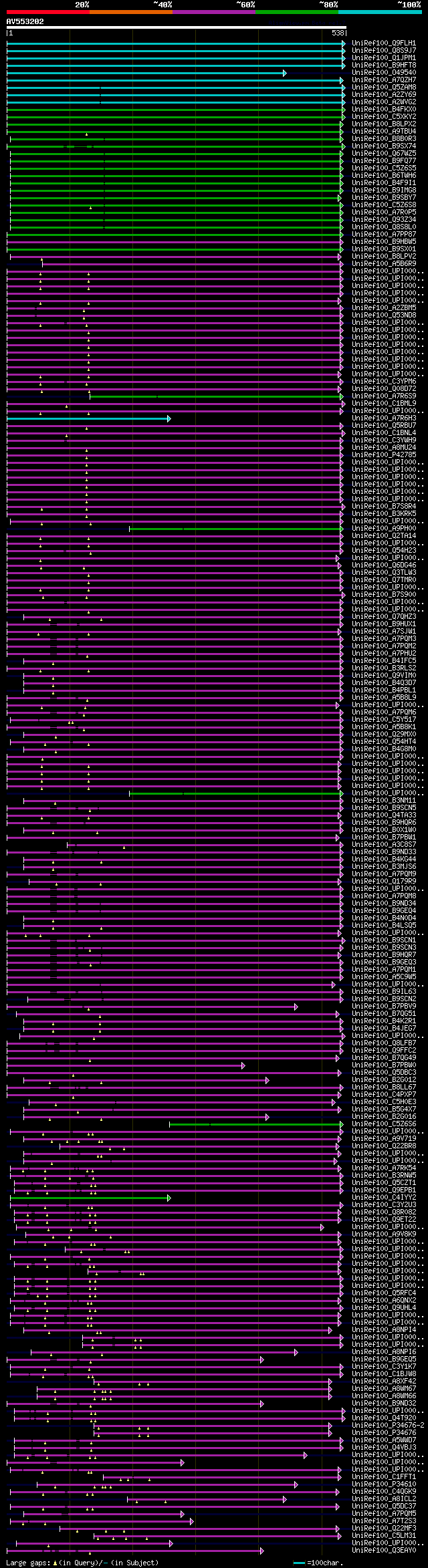This screenshot has width=428, height=1568.
Task: Select UniRef100_B3NM11
Action: pyautogui.click(x=384, y=801)
